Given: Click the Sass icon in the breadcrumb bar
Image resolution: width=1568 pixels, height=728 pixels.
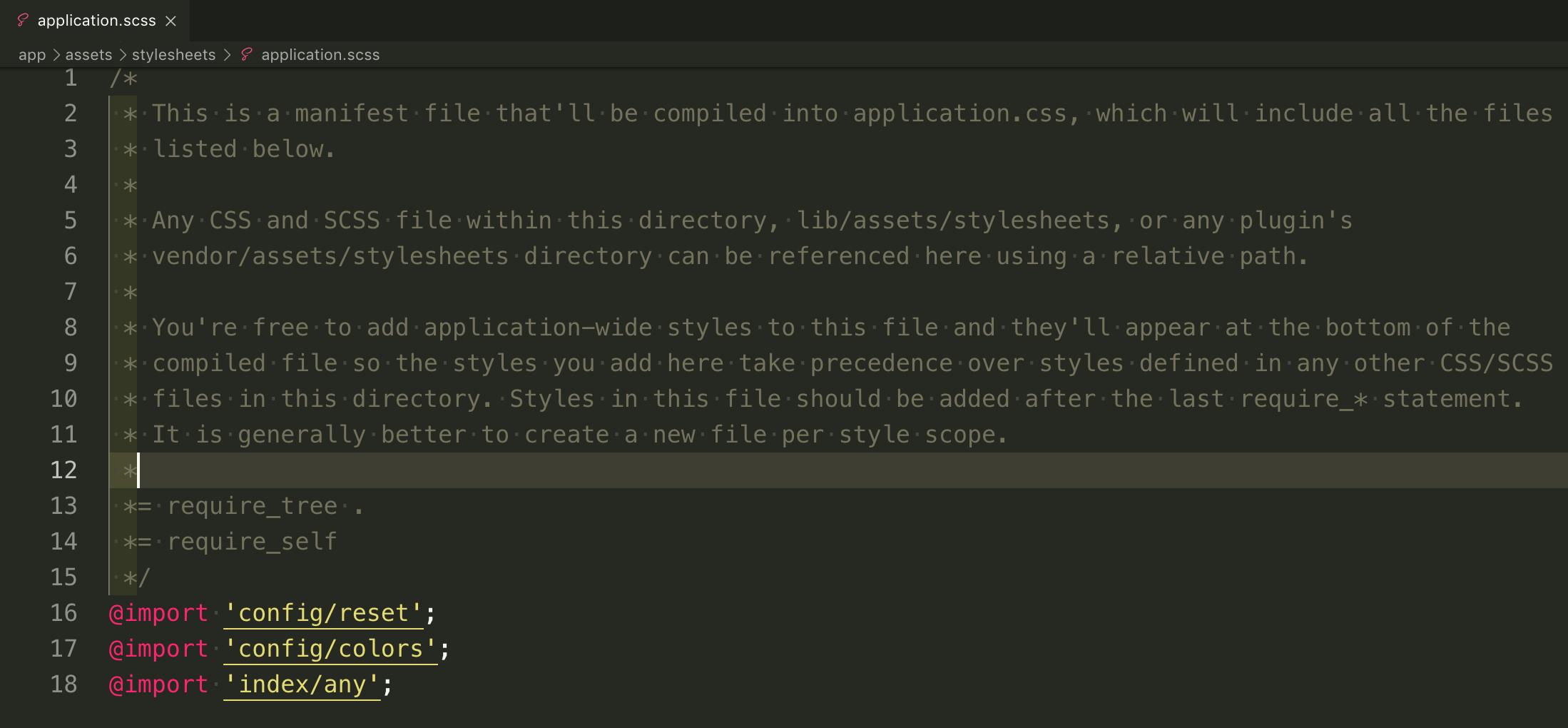Looking at the screenshot, I should tap(246, 54).
